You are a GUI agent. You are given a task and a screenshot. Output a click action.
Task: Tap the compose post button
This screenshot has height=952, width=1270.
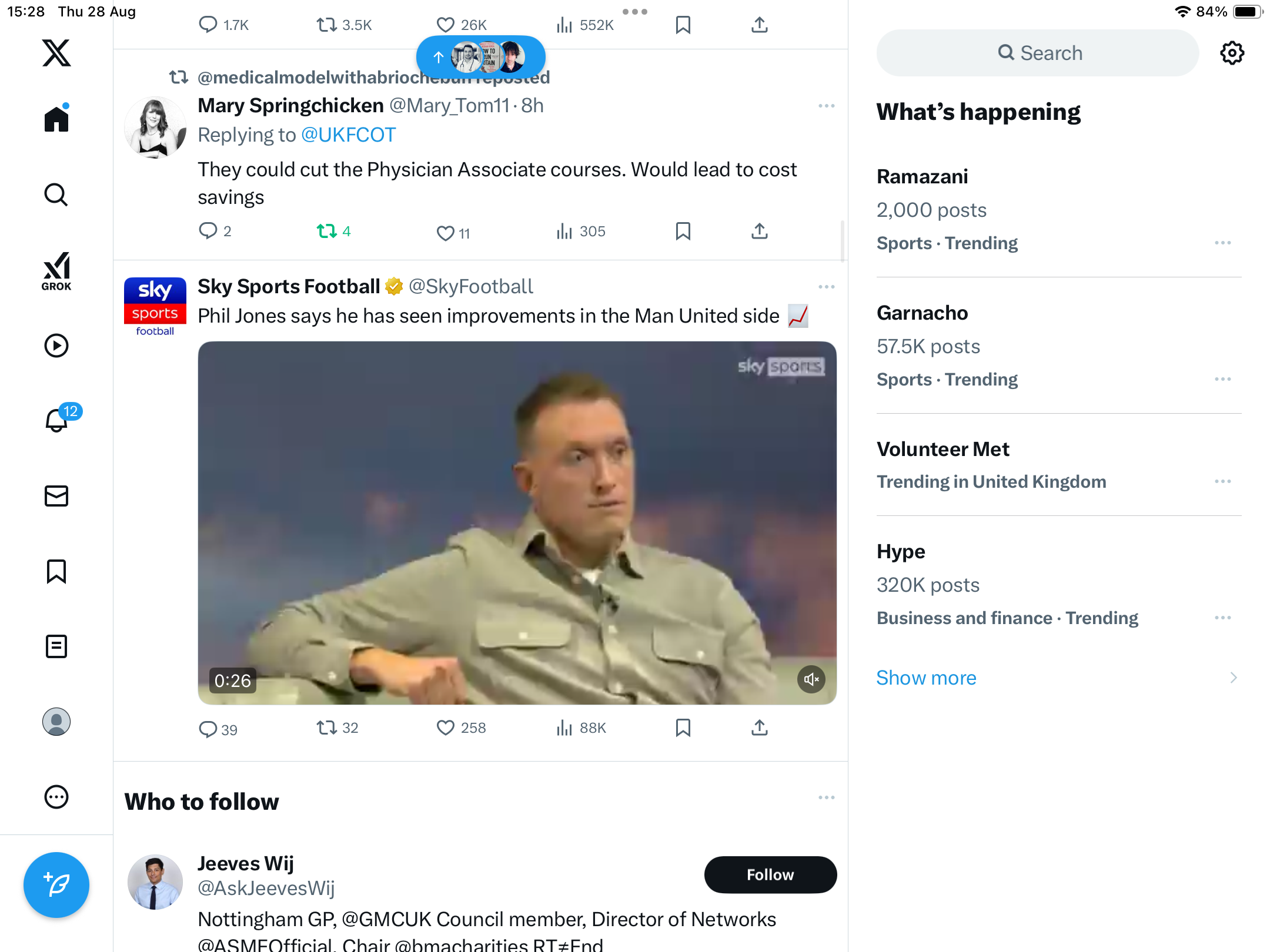coord(56,884)
